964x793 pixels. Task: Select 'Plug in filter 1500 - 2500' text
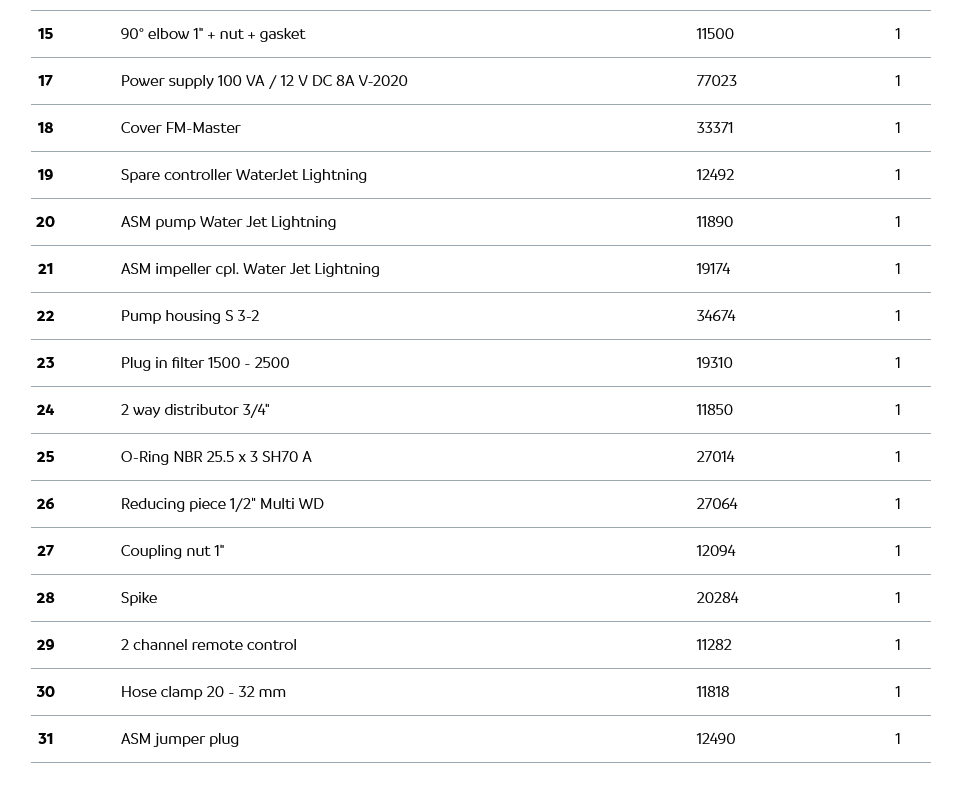[205, 363]
